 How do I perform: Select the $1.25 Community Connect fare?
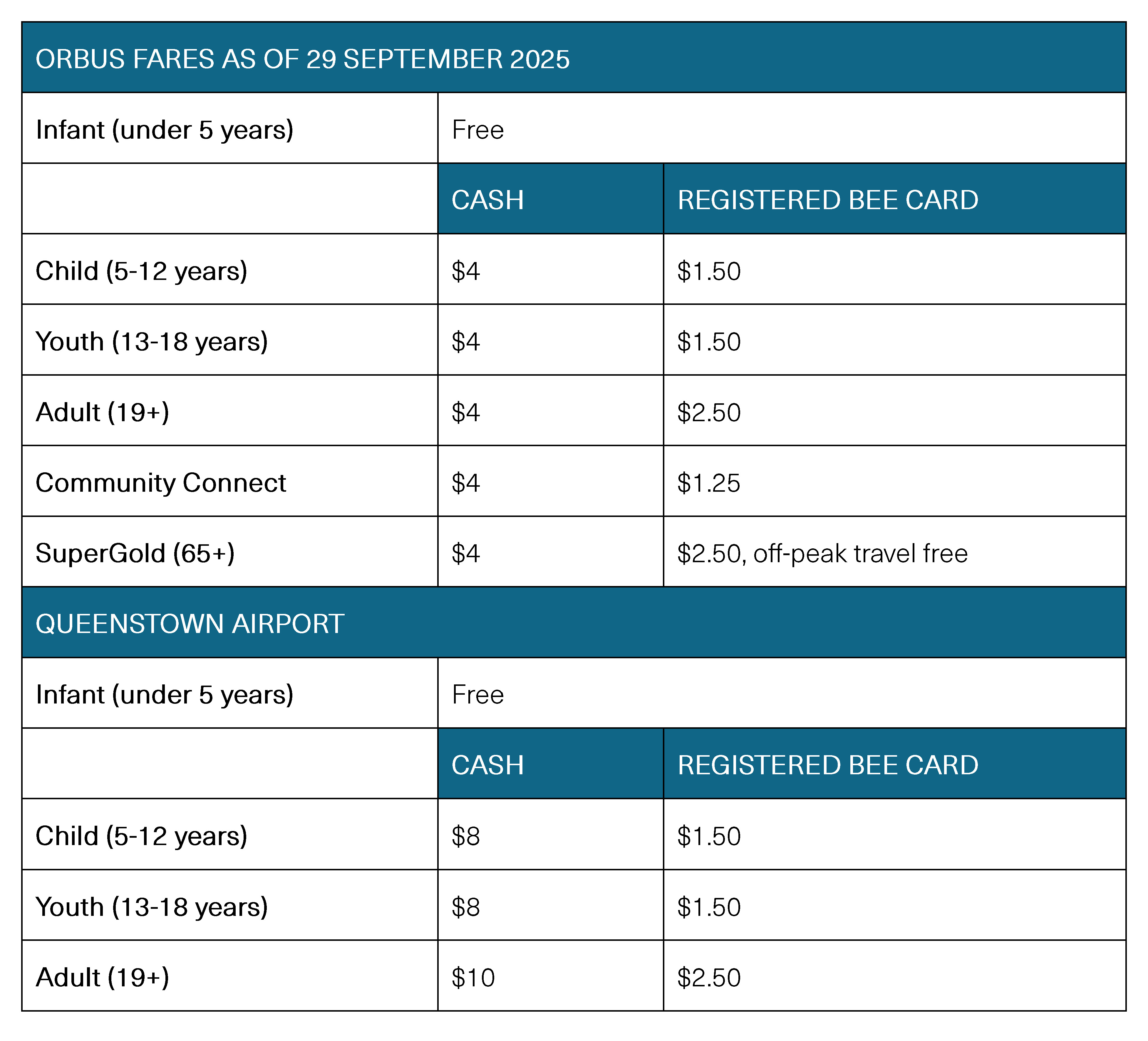point(708,483)
